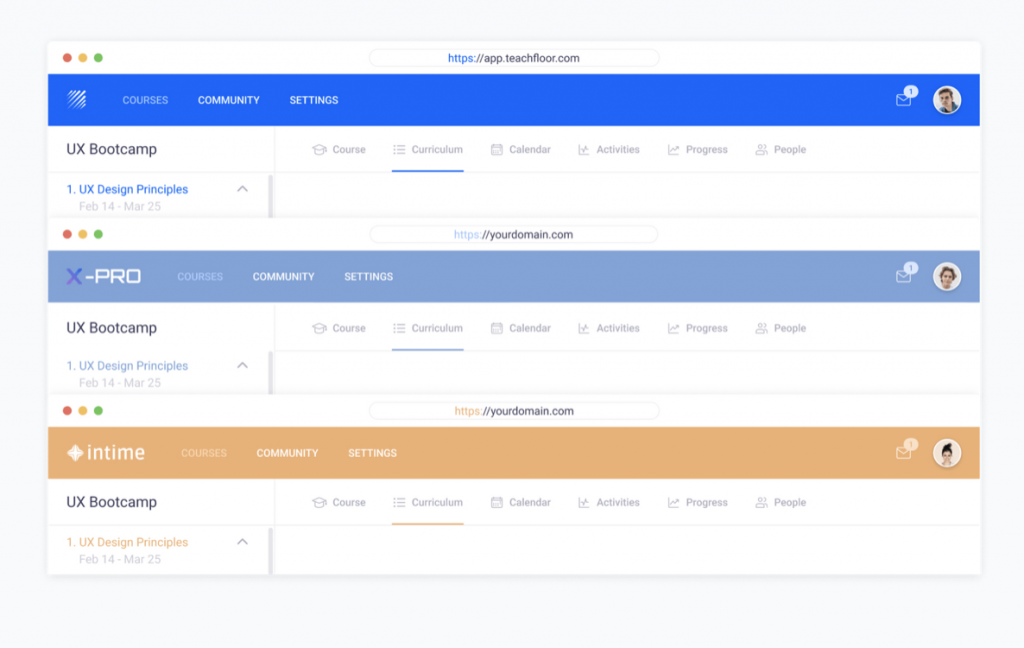
Task: Click the striped Teachfloor logo in blue header
Action: (77, 99)
